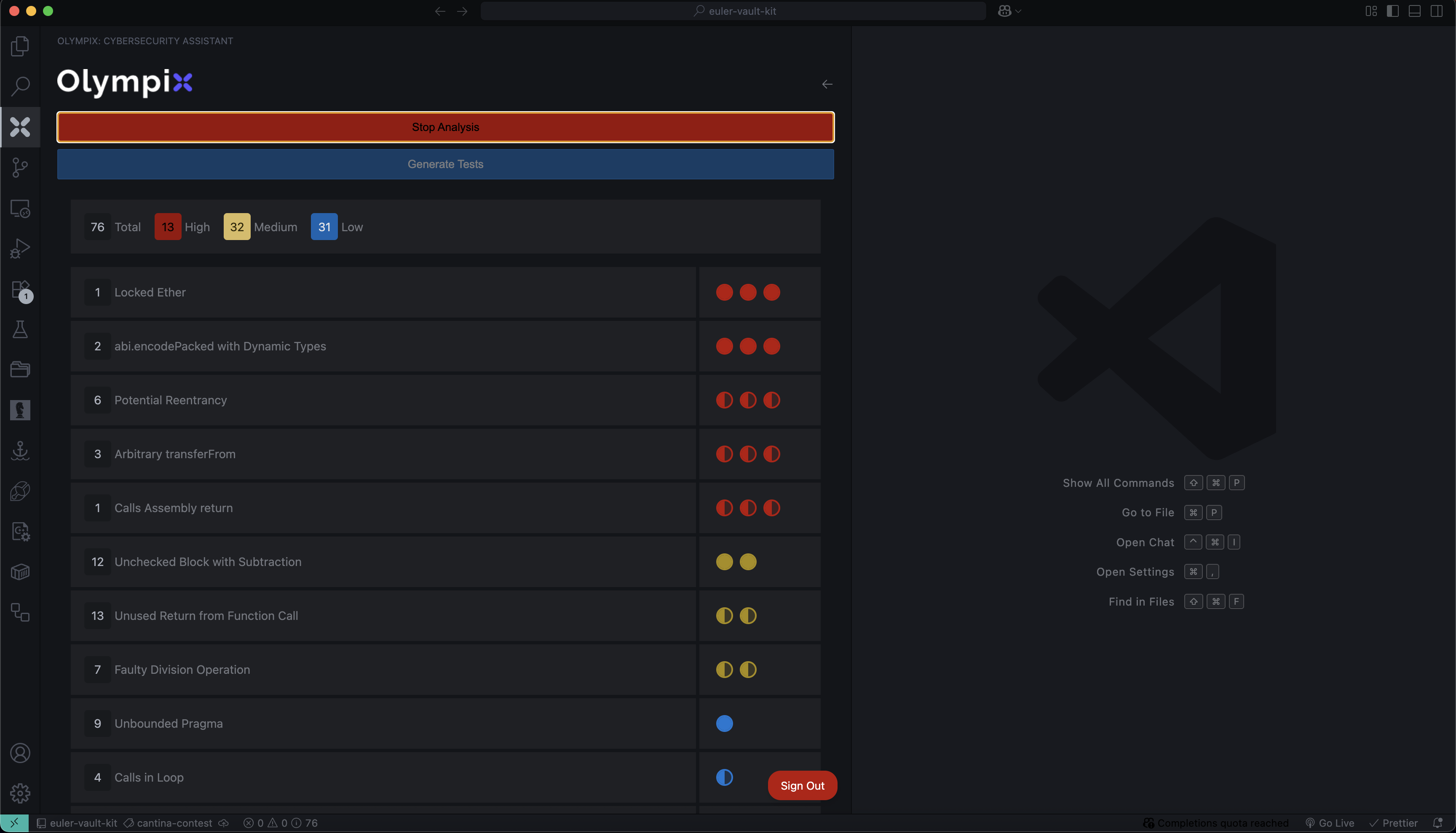This screenshot has height=833, width=1456.
Task: Click the Stop Analysis button
Action: click(x=445, y=127)
